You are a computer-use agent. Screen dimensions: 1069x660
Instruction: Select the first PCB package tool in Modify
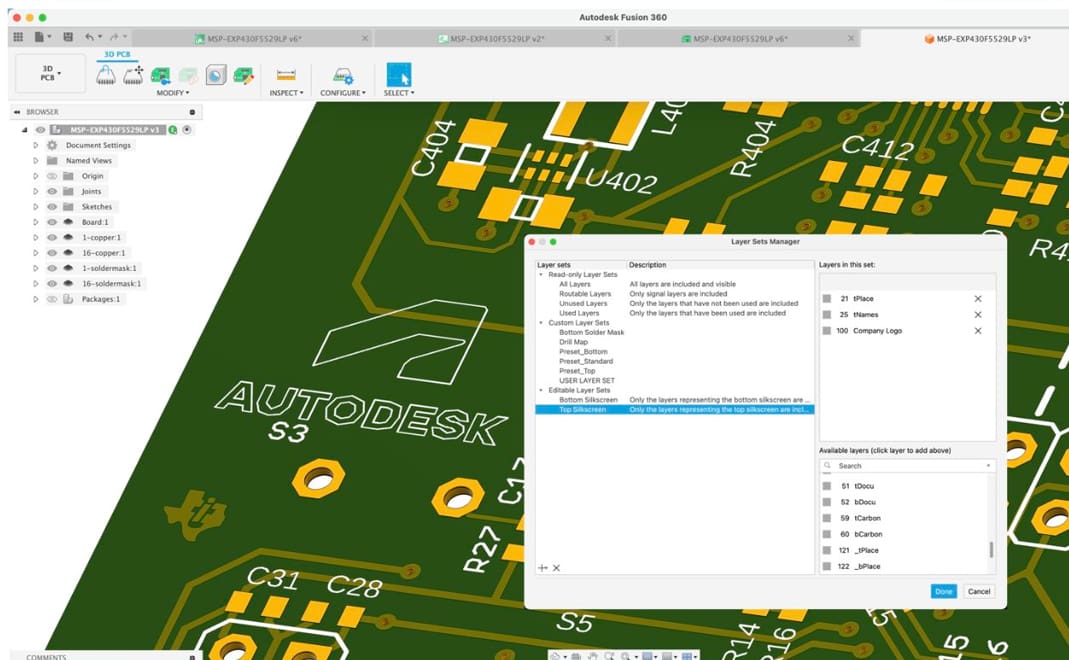(106, 76)
